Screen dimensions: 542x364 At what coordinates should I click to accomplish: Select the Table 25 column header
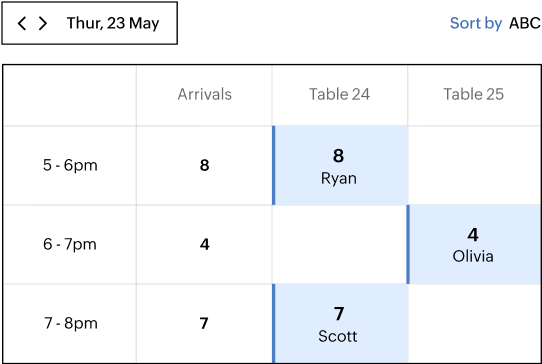click(x=474, y=94)
